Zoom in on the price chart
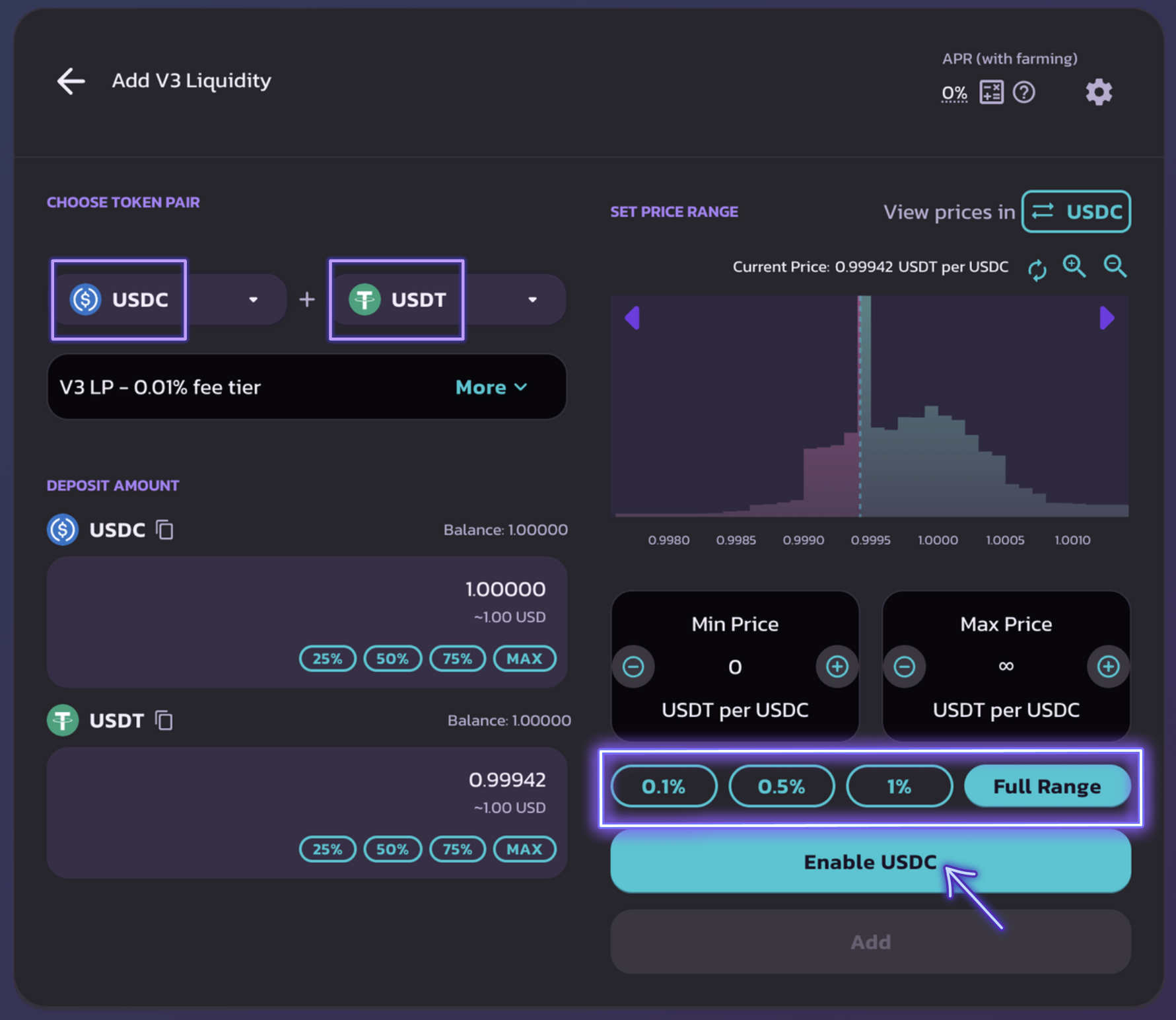The height and width of the screenshot is (1020, 1176). [x=1074, y=267]
